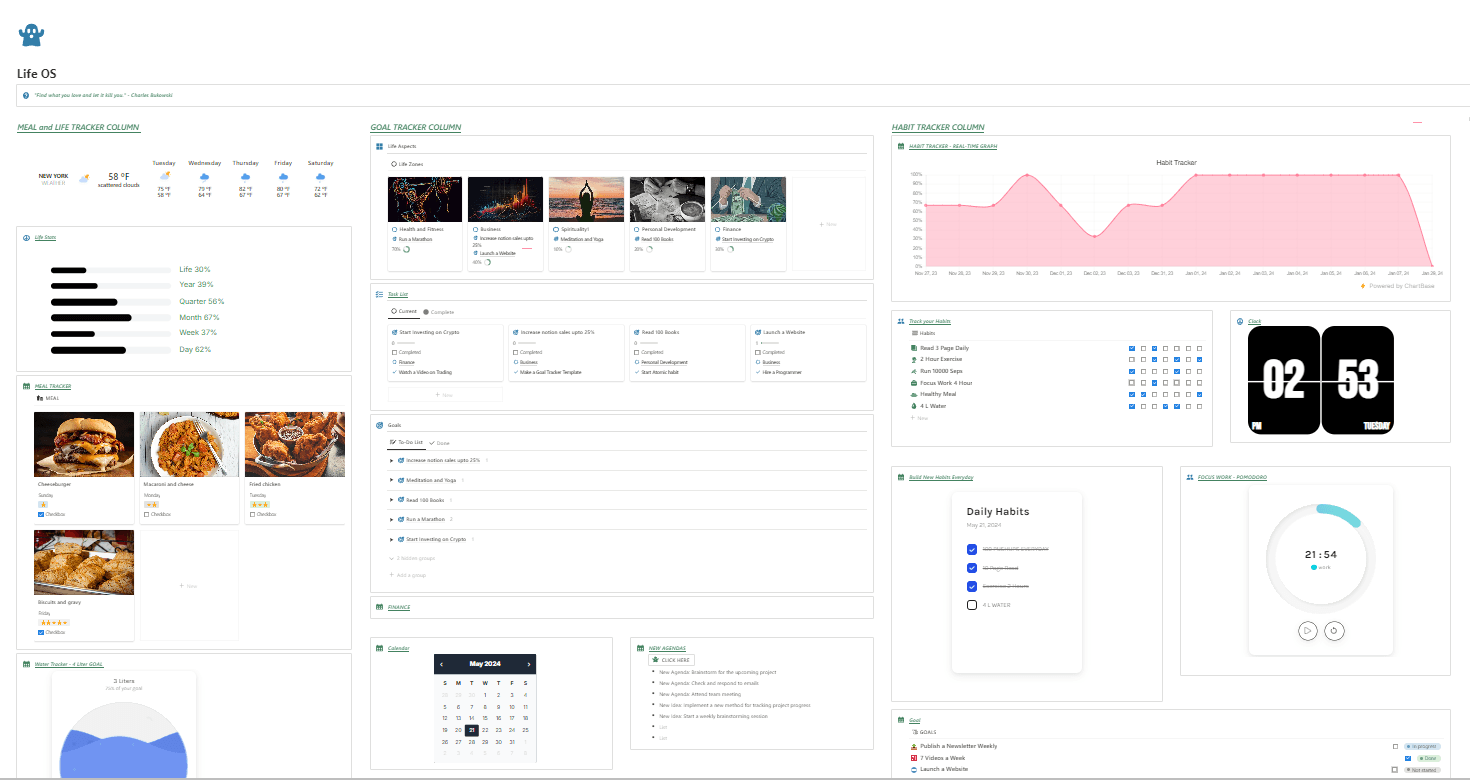1470x780 pixels.
Task: Switch to the Done goals tab
Action: 439,442
